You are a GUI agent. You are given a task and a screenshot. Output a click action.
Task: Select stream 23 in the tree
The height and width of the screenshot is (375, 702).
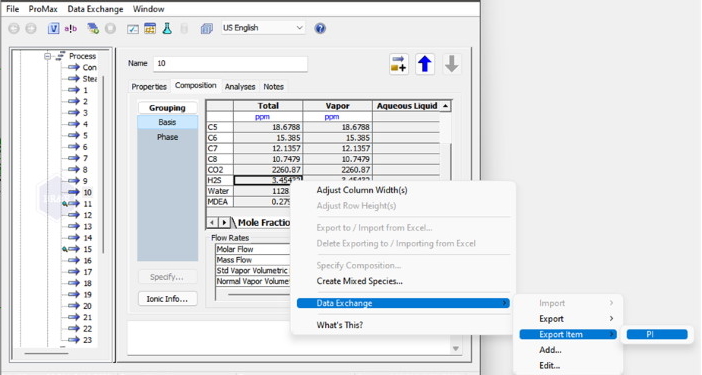point(87,340)
